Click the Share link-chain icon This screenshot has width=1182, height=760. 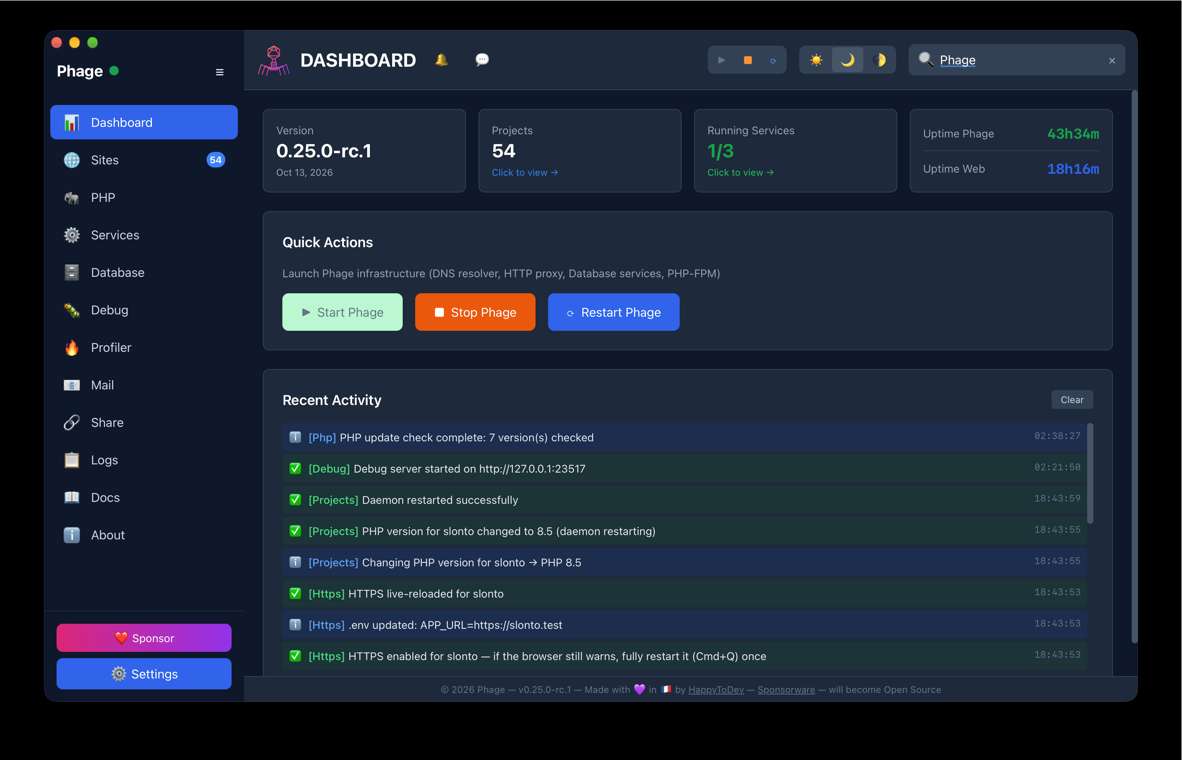72,423
